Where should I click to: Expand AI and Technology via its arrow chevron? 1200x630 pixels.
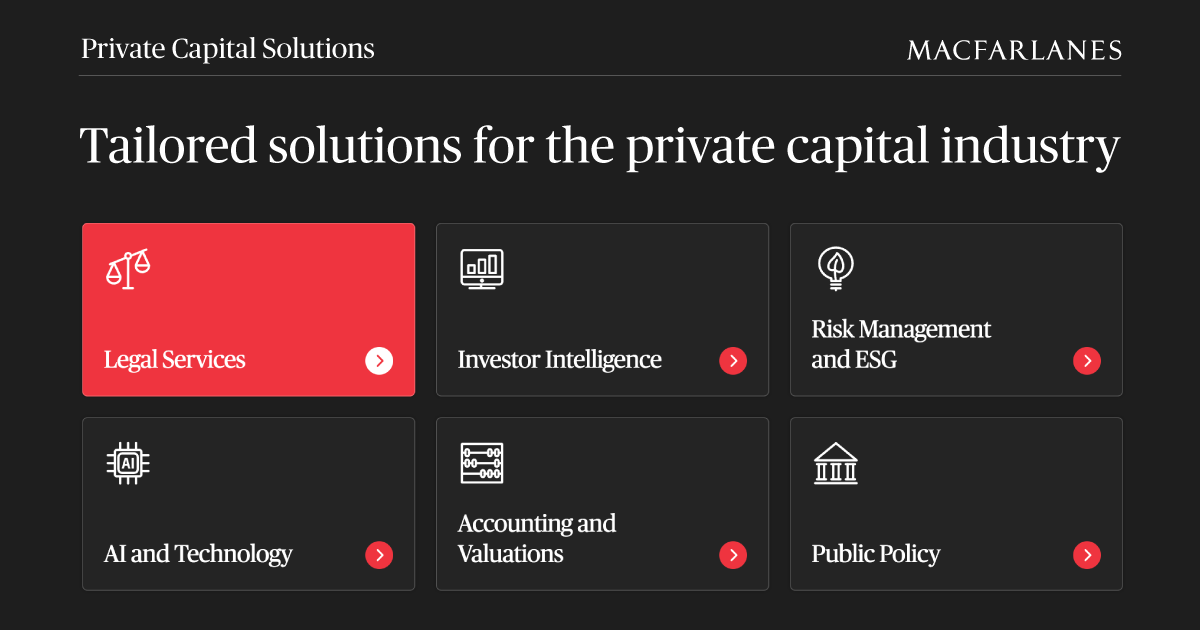pos(379,555)
